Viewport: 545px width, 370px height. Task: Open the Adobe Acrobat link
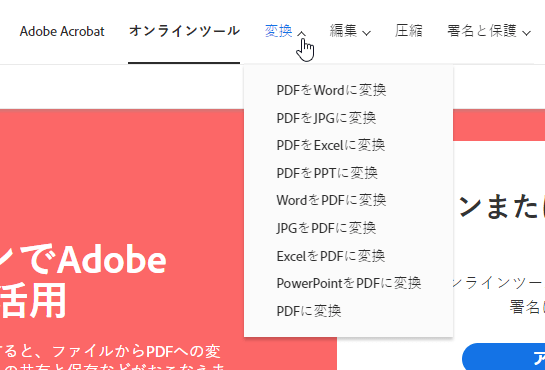tap(62, 31)
